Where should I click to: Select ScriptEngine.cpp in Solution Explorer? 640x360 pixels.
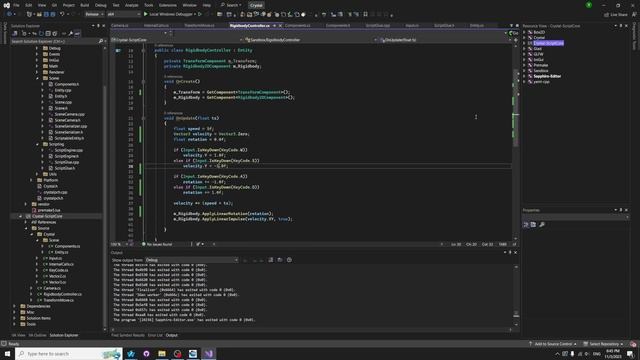coord(68,150)
